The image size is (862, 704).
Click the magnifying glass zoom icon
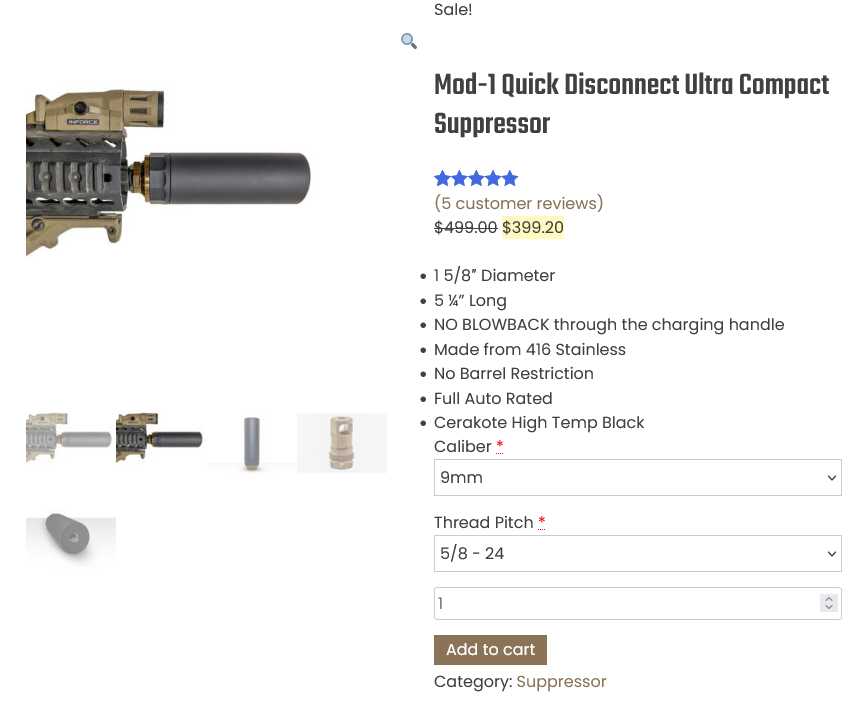408,41
